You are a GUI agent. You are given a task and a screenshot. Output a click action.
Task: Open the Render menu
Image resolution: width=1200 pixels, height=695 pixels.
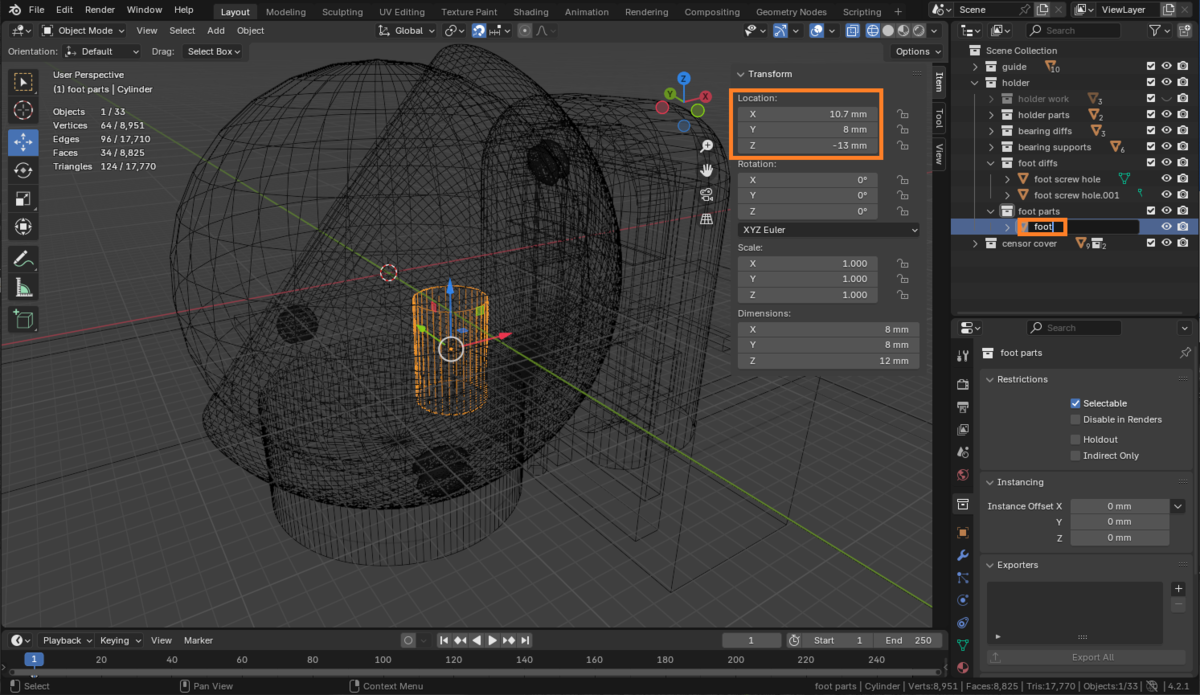tap(100, 9)
